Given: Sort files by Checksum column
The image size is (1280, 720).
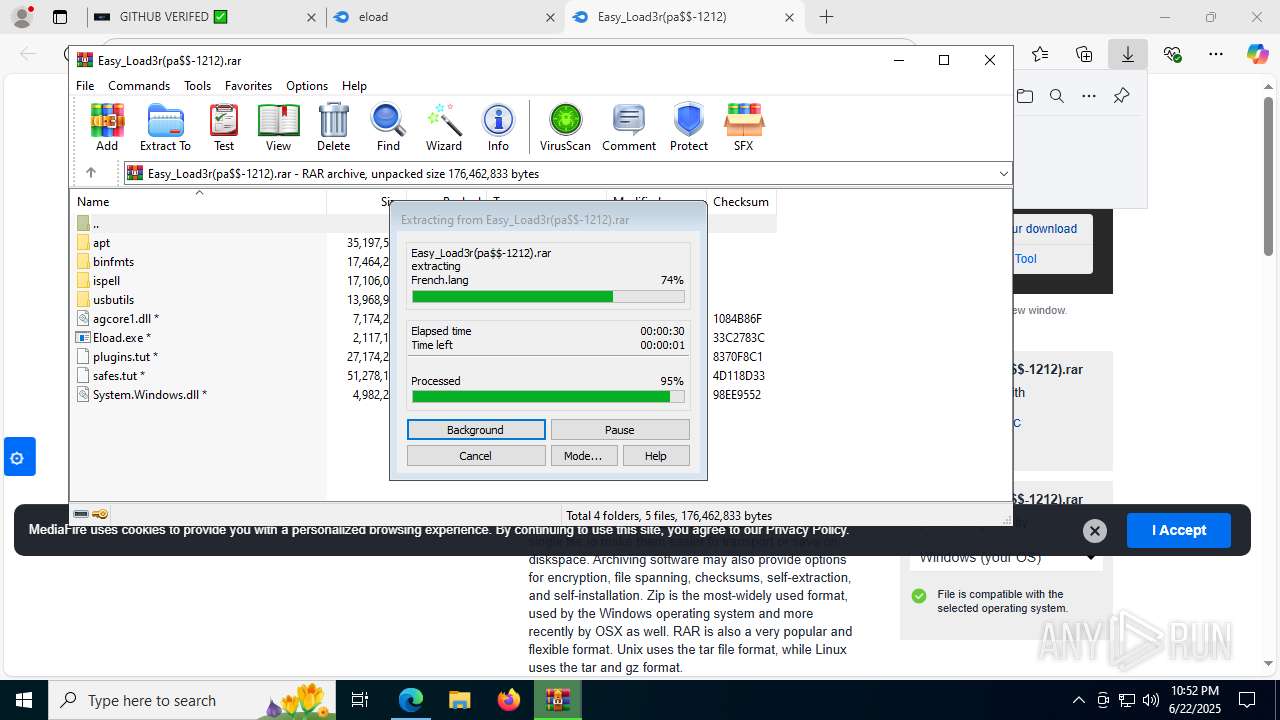Looking at the screenshot, I should 741,202.
